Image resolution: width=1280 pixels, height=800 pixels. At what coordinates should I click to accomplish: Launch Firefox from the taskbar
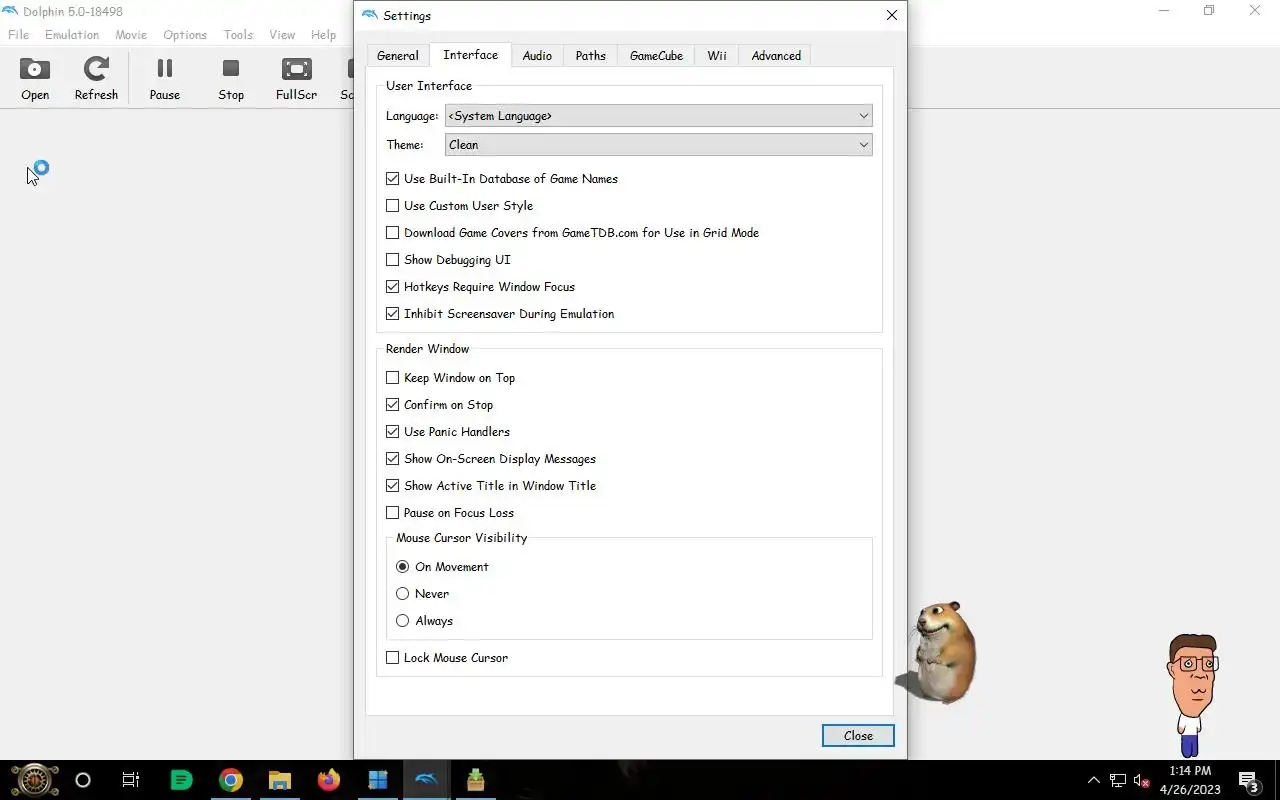(328, 780)
